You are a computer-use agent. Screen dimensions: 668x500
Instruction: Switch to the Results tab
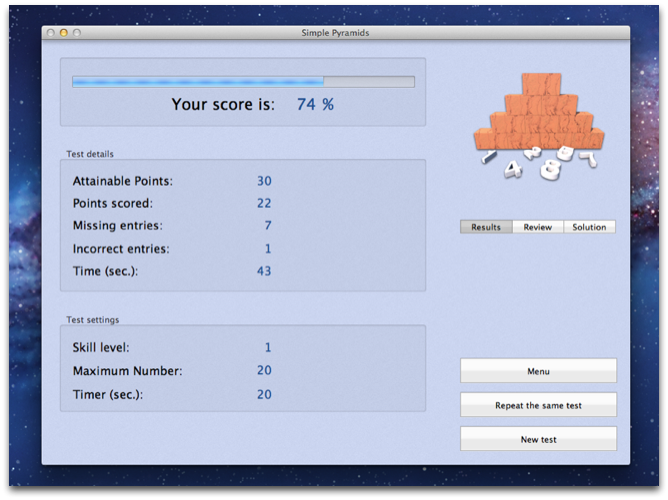click(x=486, y=227)
